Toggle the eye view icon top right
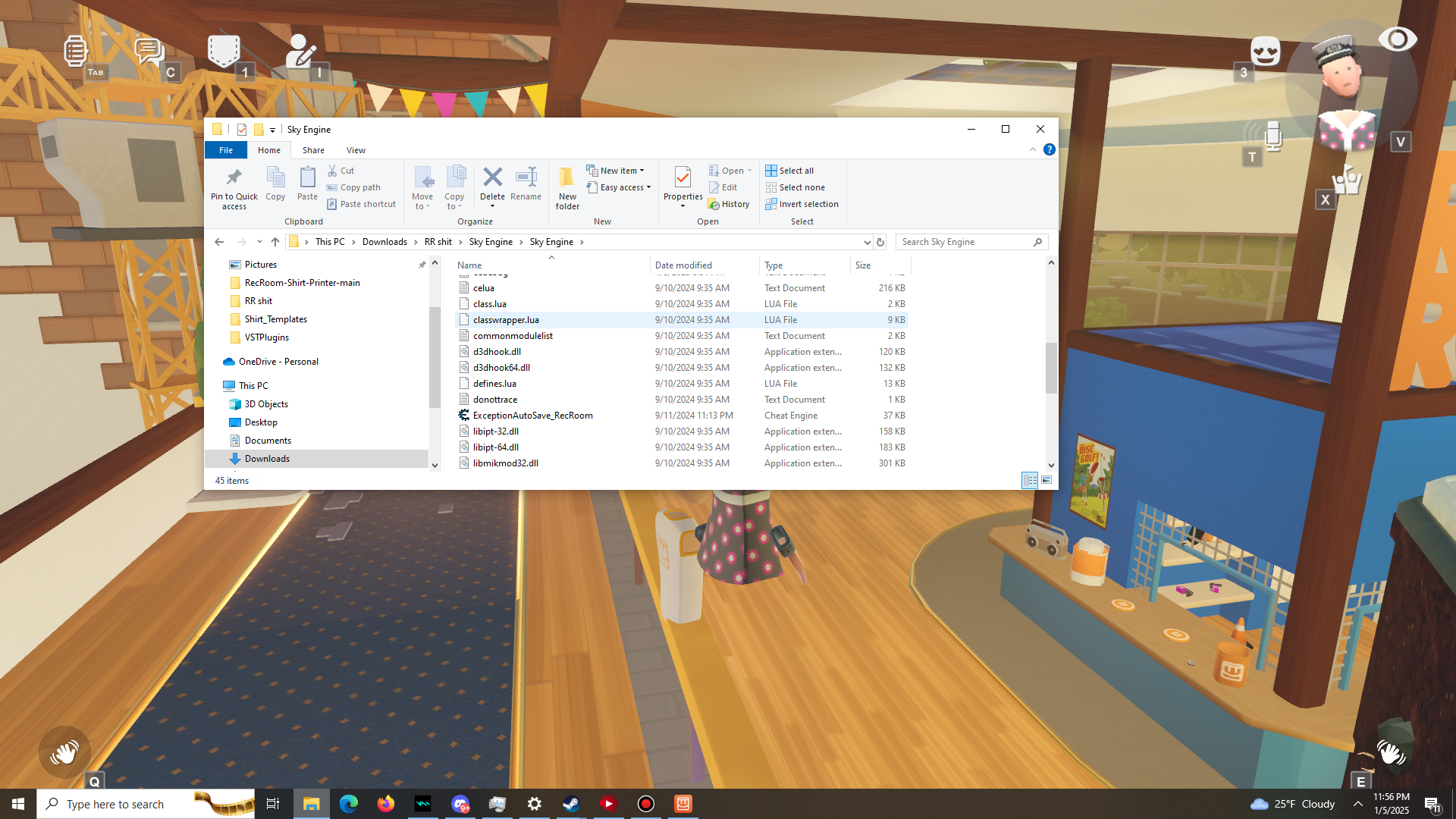The width and height of the screenshot is (1456, 819). pyautogui.click(x=1397, y=39)
